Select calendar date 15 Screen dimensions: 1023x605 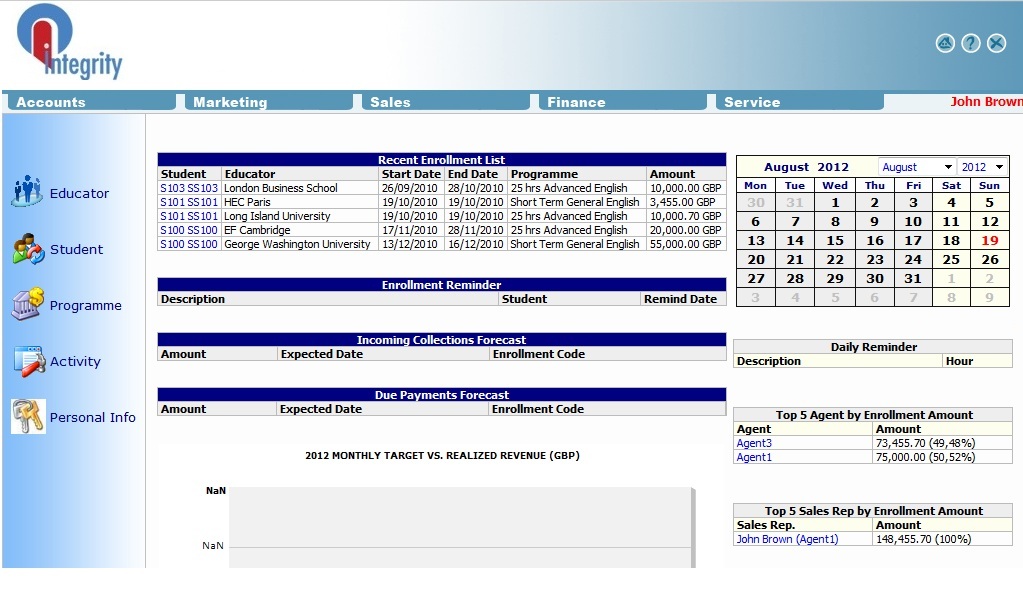[x=835, y=240]
